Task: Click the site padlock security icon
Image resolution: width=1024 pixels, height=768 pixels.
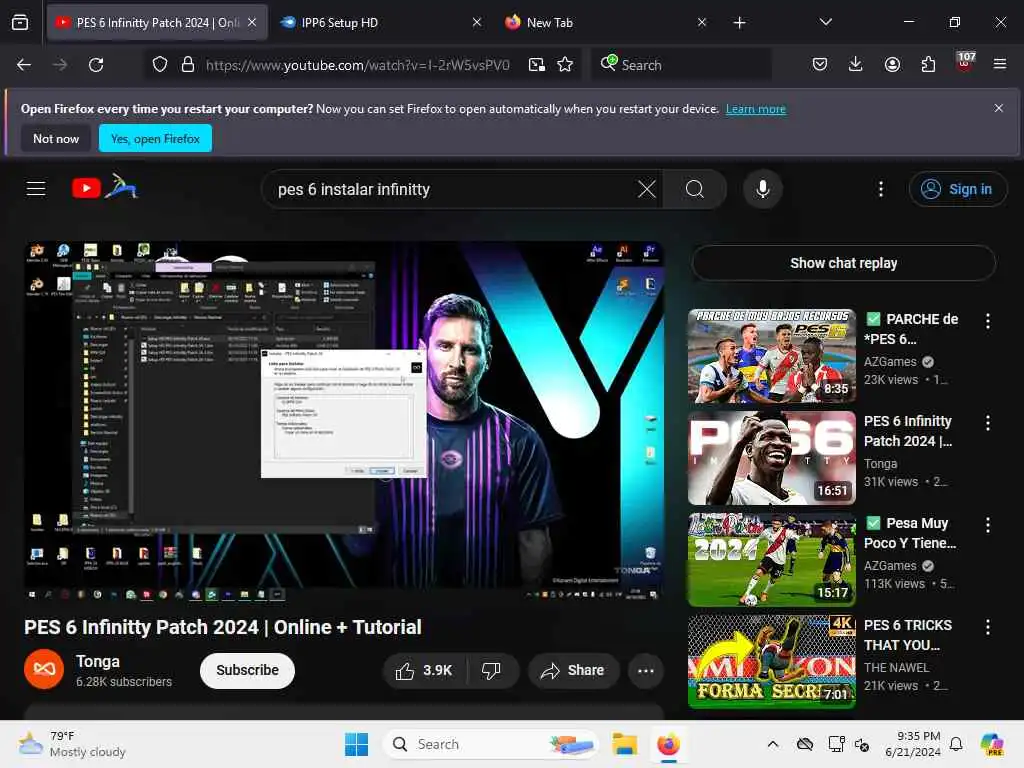Action: coord(188,65)
